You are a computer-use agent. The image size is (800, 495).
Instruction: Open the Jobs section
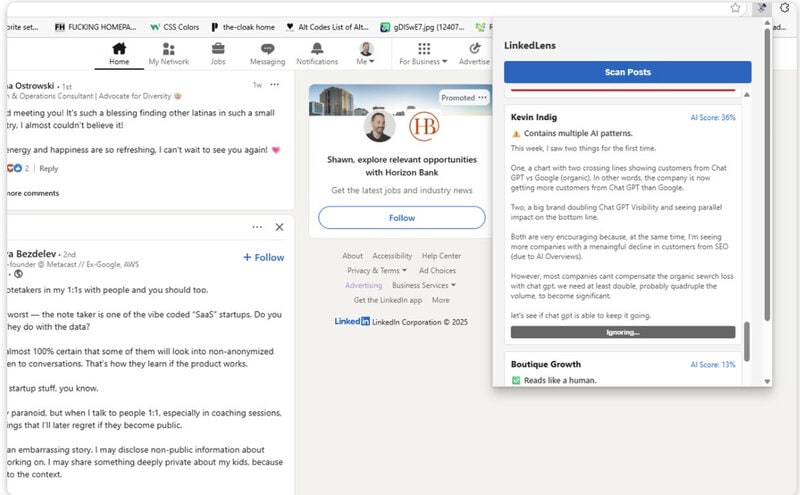click(x=218, y=54)
